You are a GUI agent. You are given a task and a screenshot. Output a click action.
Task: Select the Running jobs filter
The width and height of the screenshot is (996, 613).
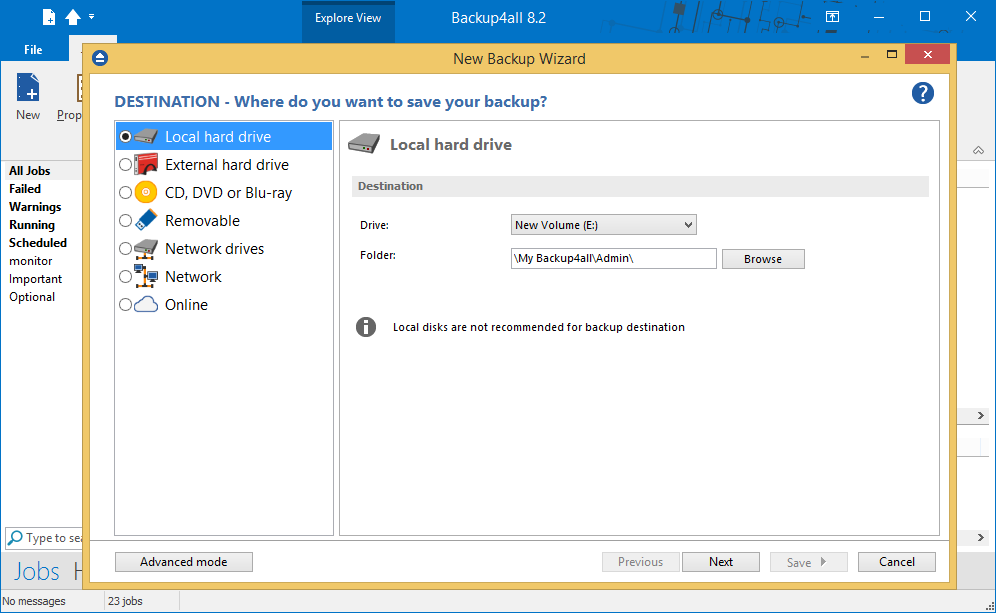[x=32, y=225]
